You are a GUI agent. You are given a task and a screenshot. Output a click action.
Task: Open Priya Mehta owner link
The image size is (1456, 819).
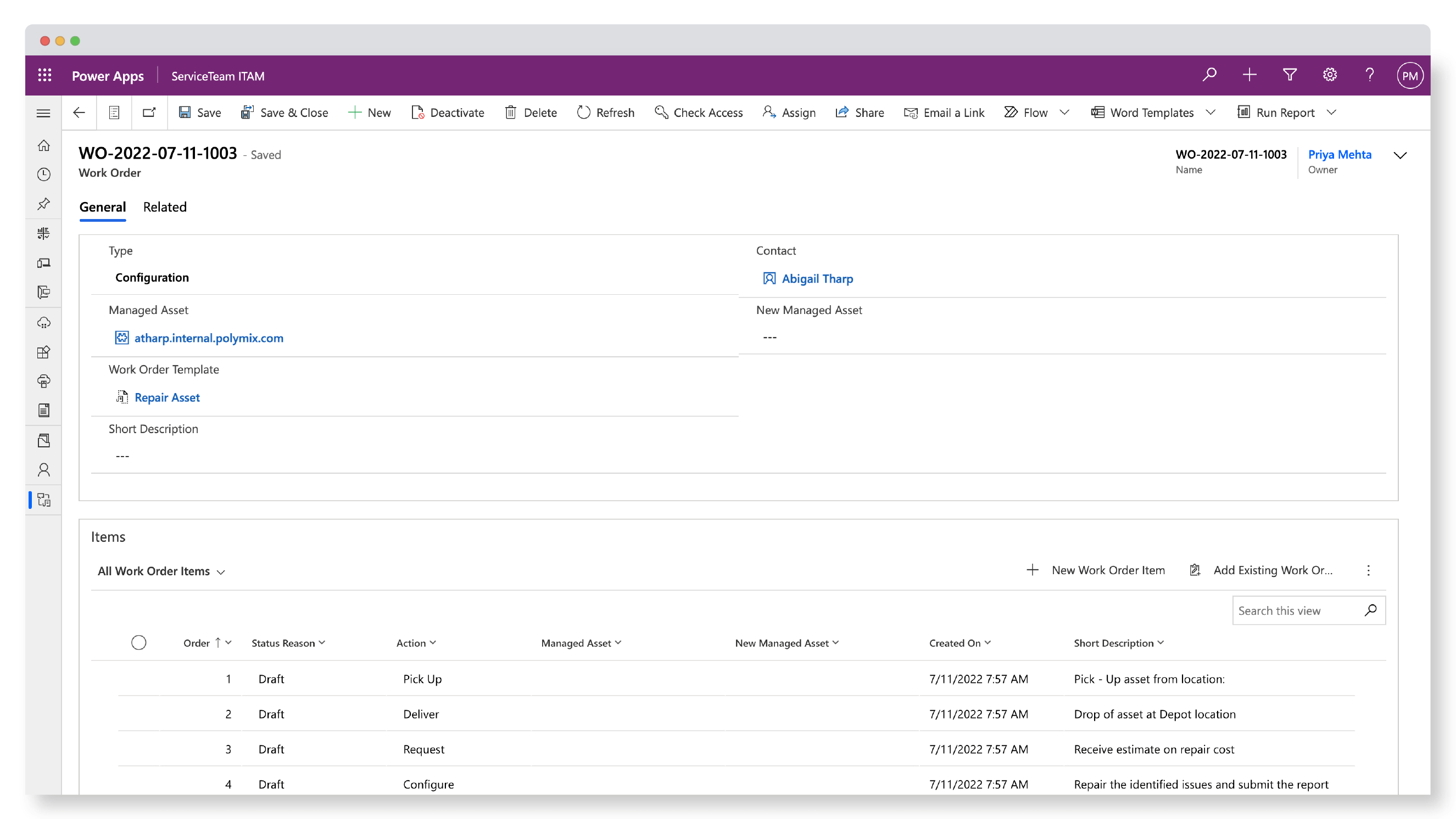click(1339, 154)
